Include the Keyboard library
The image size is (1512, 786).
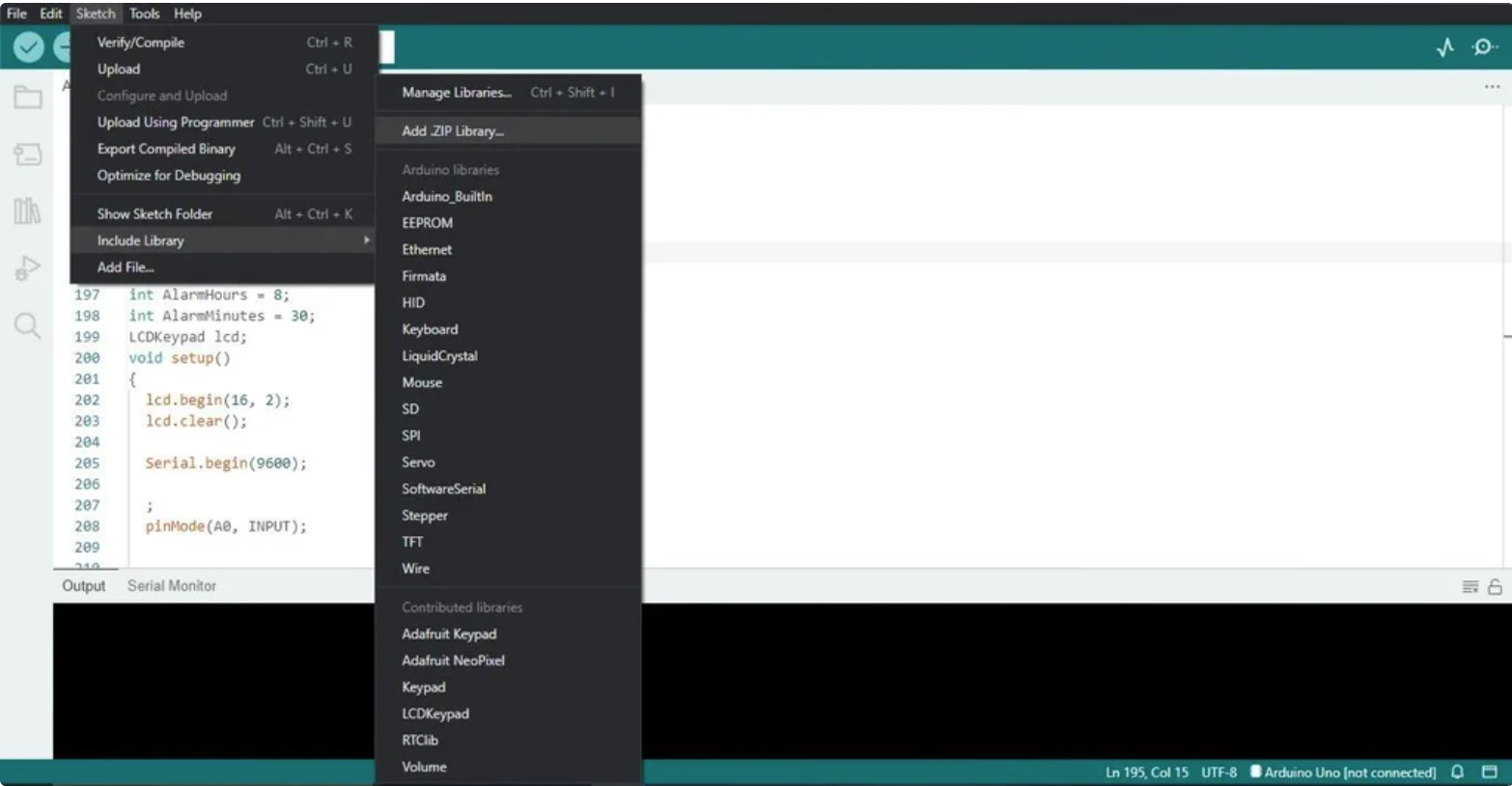pyautogui.click(x=508, y=329)
